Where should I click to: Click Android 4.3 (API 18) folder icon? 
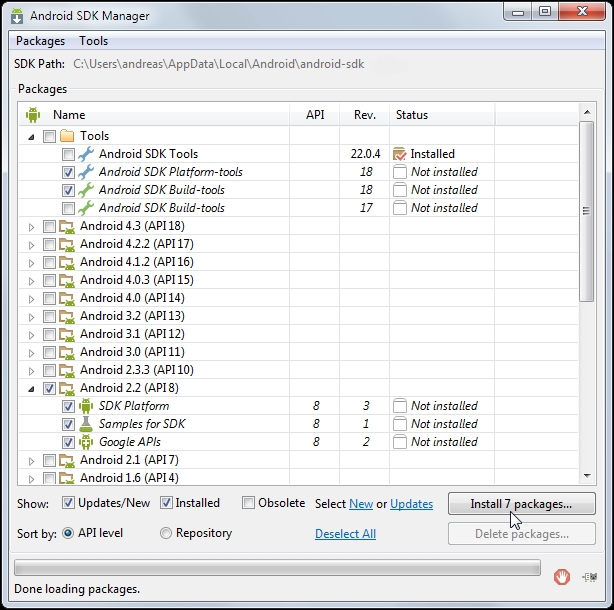[x=67, y=227]
